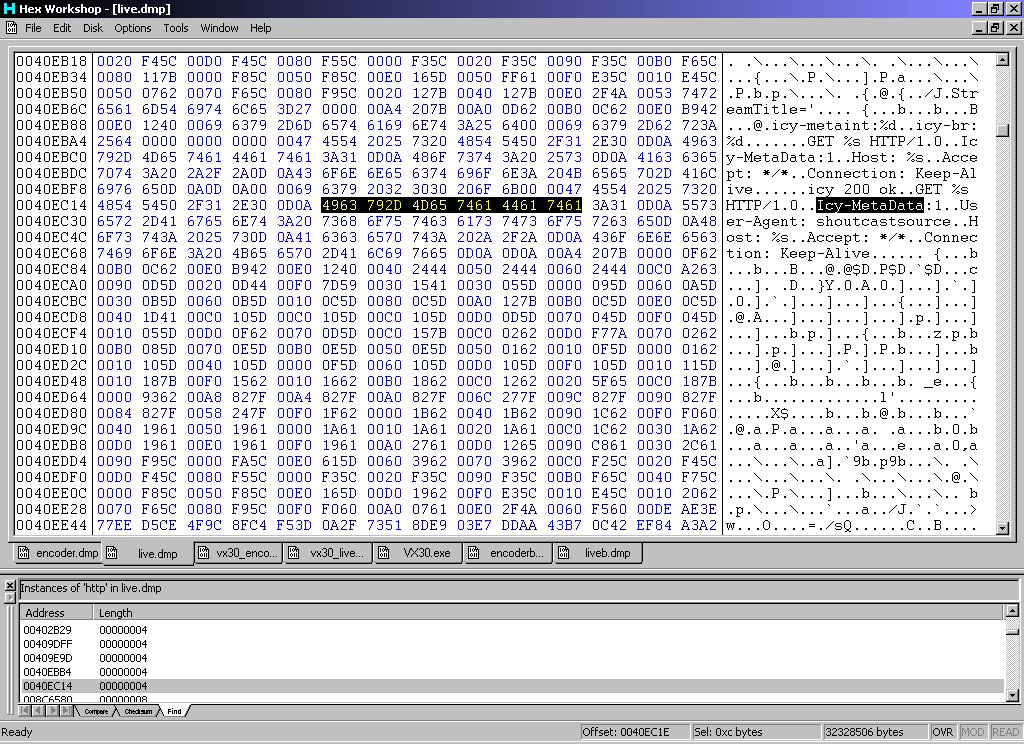The image size is (1024, 744).
Task: Sort results by the Address column header
Action: [x=56, y=613]
